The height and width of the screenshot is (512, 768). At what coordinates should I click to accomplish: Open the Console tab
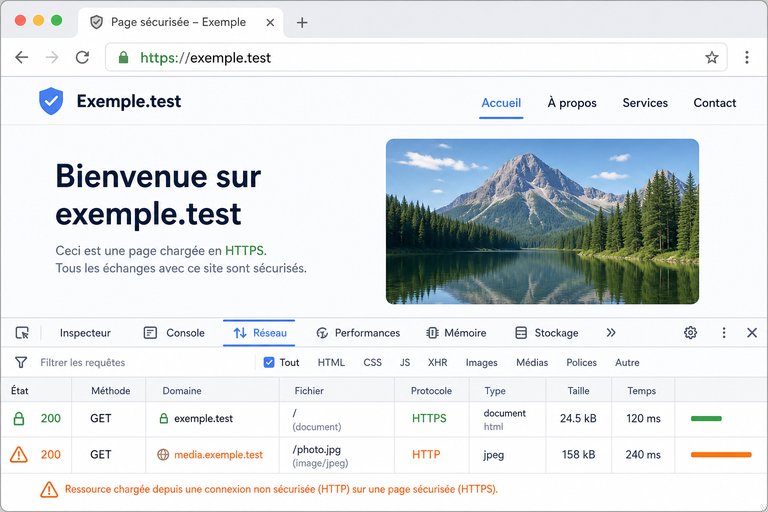click(174, 333)
